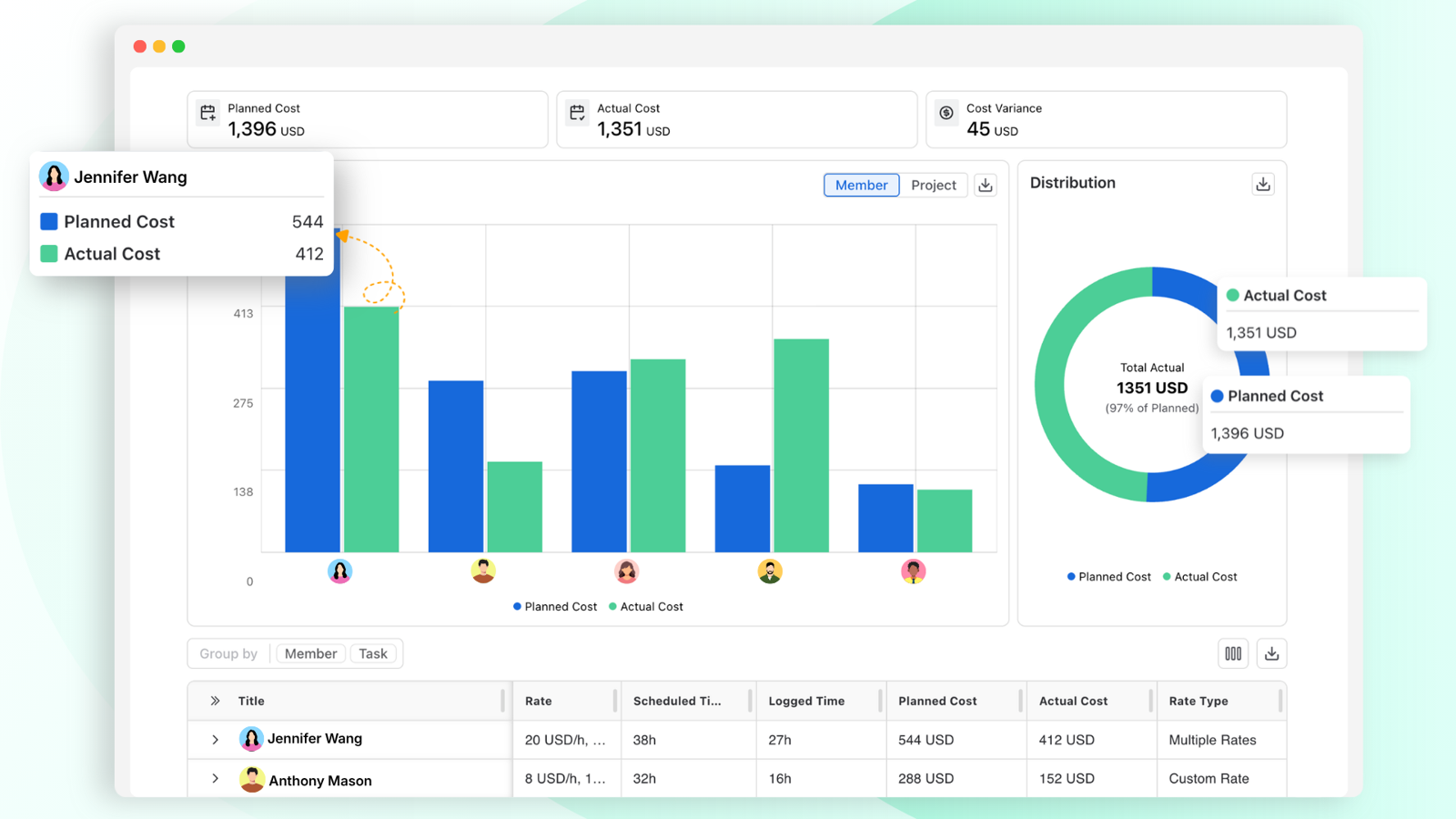Click the green Actual Cost swatch in tooltip
The image size is (1456, 819).
point(49,254)
